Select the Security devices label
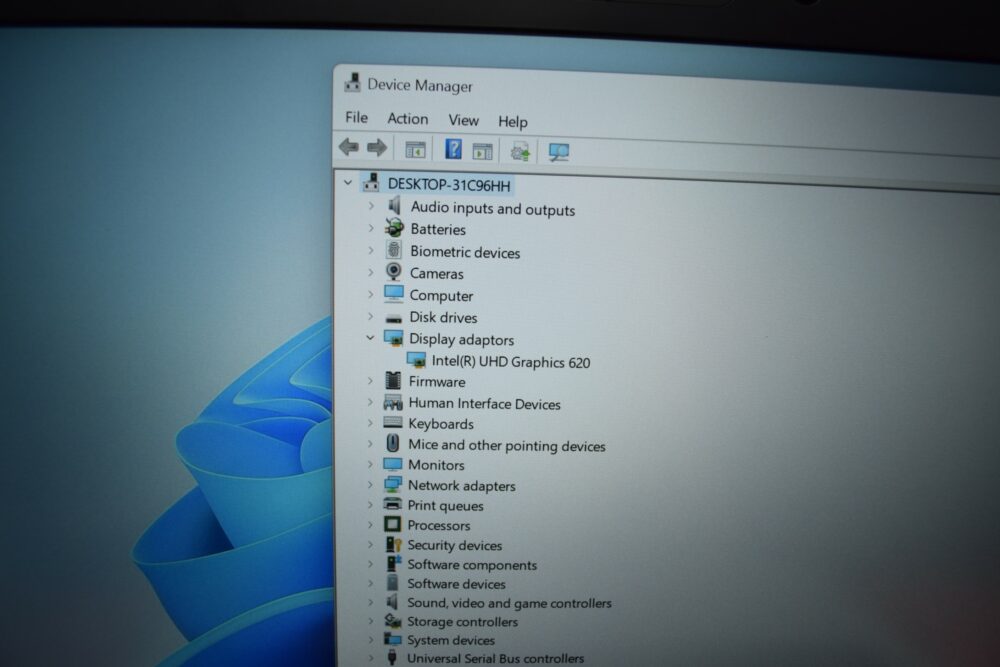This screenshot has width=1000, height=667. click(x=455, y=545)
